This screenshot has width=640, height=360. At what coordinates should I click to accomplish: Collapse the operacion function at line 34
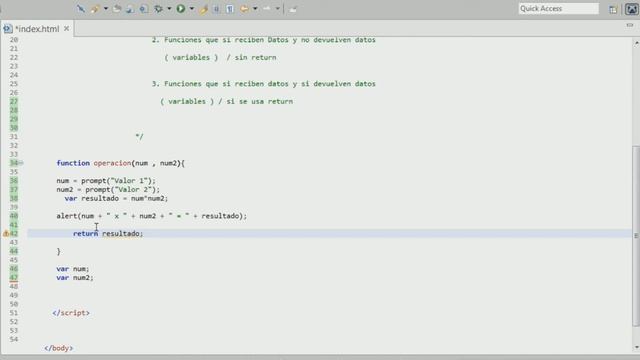pyautogui.click(x=21, y=163)
